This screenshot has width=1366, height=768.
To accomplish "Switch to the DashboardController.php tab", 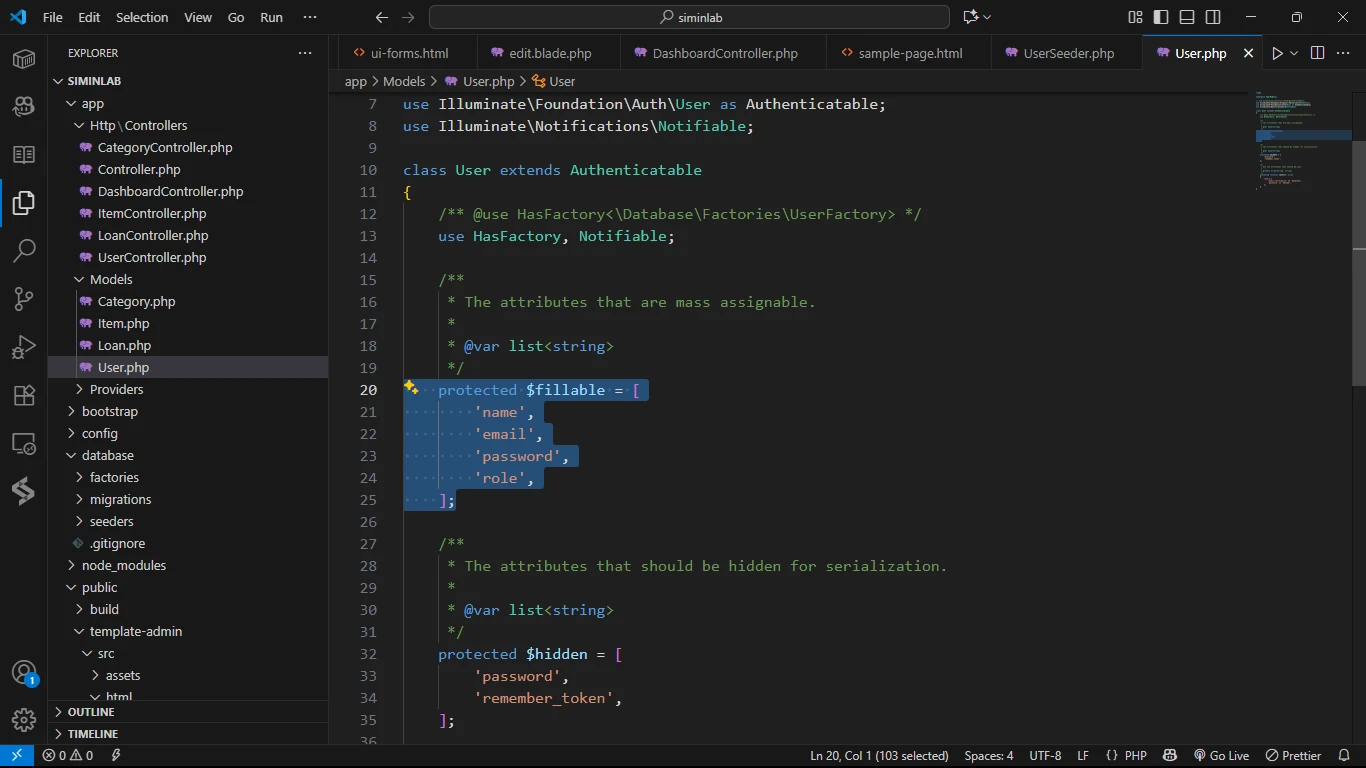I will pos(725,53).
